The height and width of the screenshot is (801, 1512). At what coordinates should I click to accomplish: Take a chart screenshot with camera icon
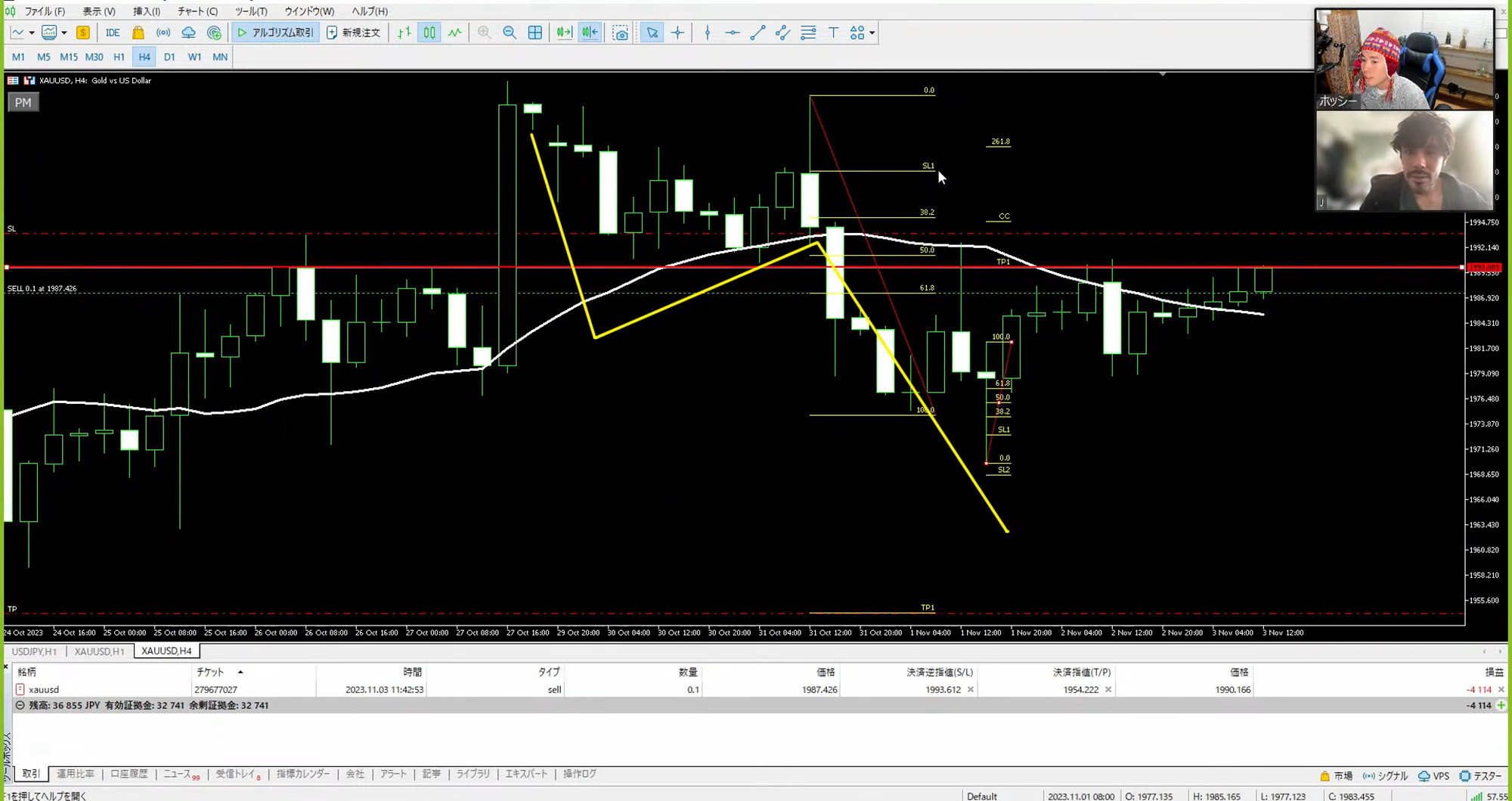[621, 33]
